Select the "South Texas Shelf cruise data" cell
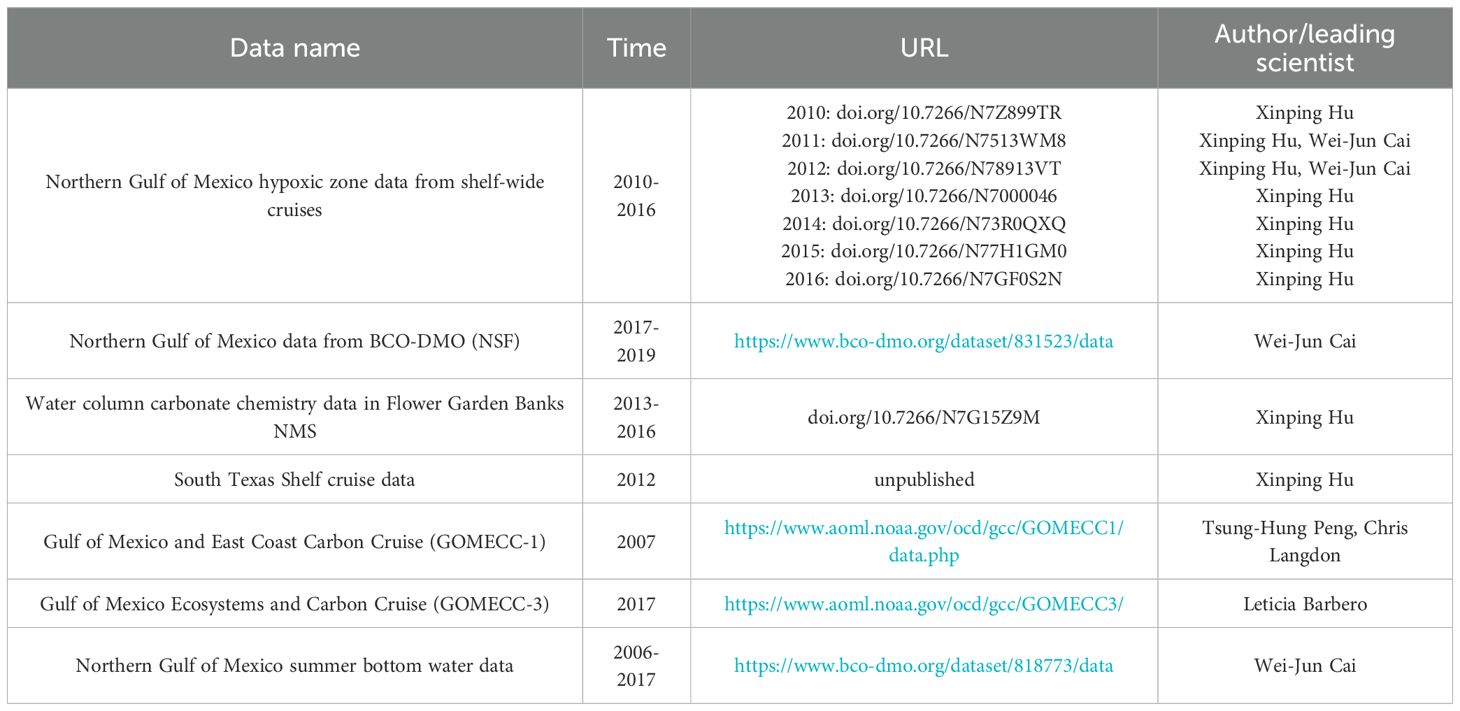The image size is (1460, 711). point(295,480)
